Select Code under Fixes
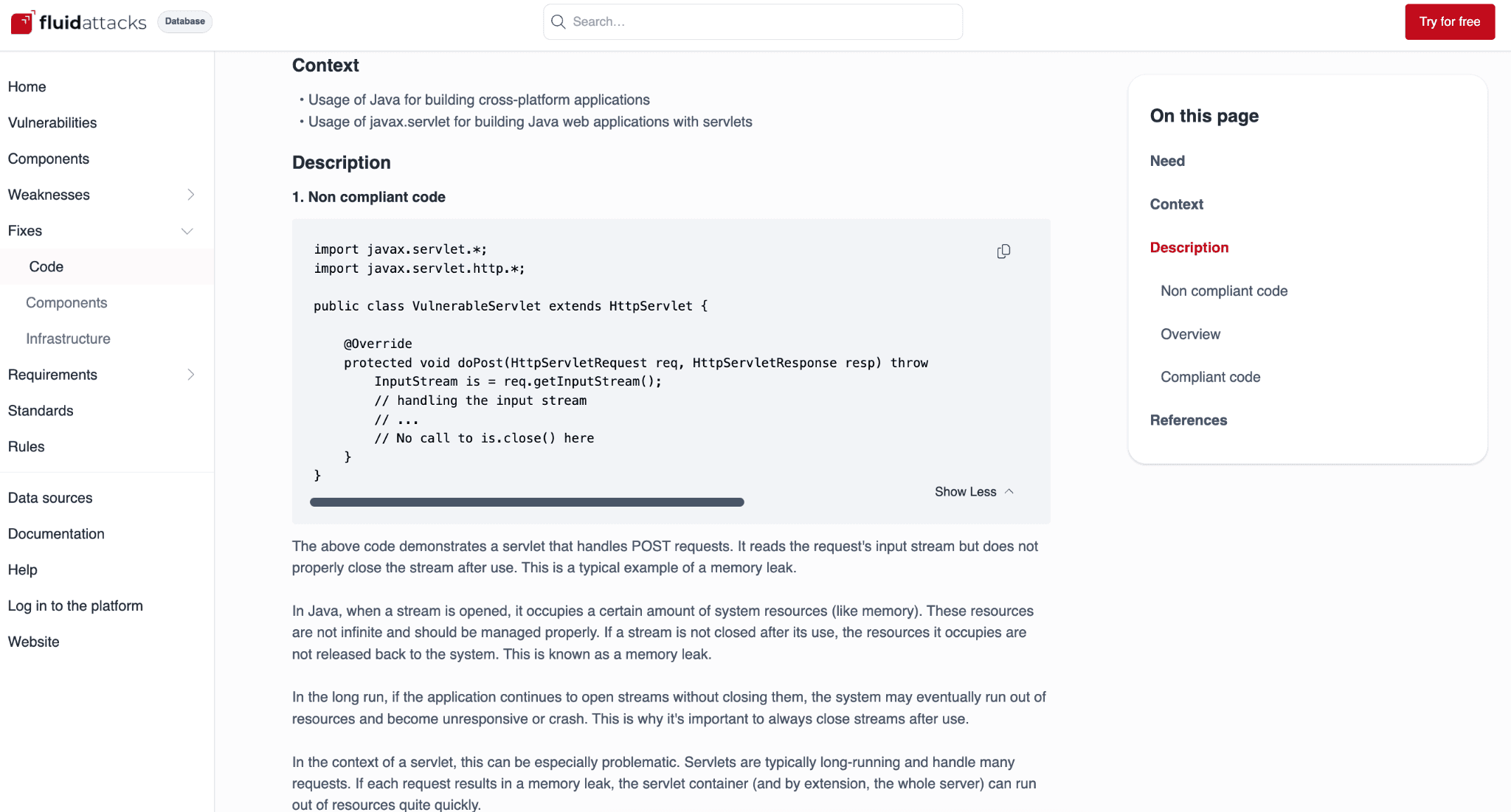Screen dimensions: 1511x812 coord(46,267)
